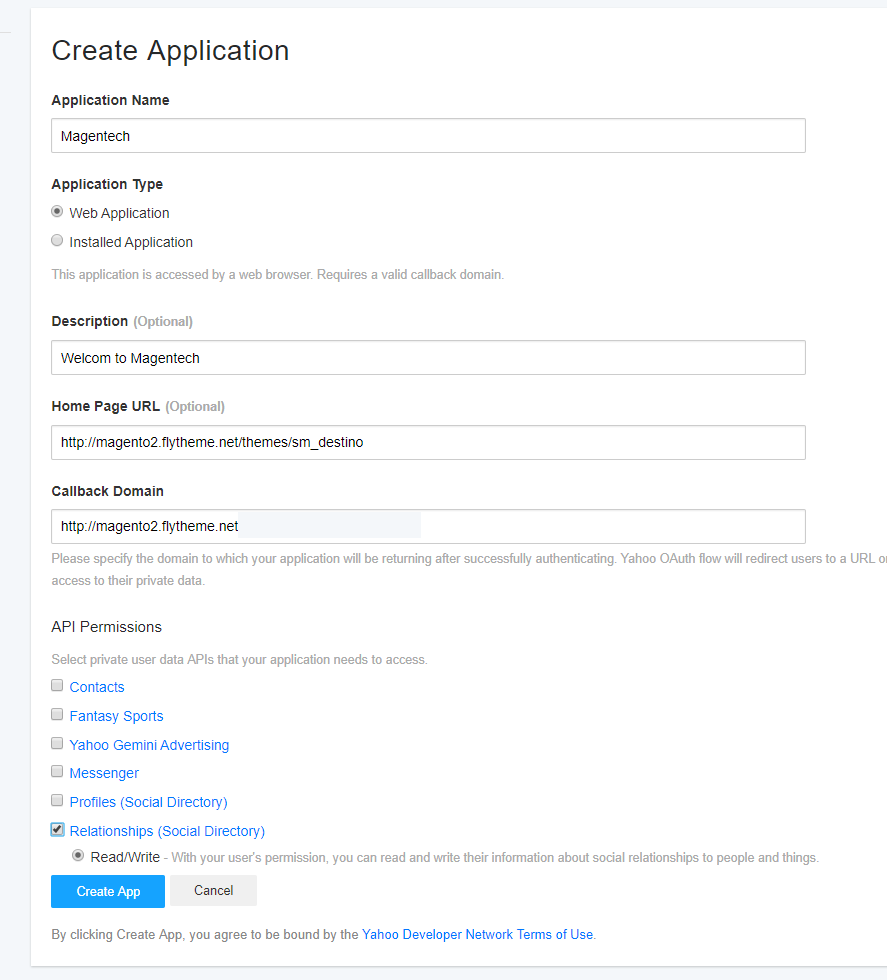Screen dimensions: 887x980
Task: Check the Fantasy Sports checkbox
Action: click(57, 714)
